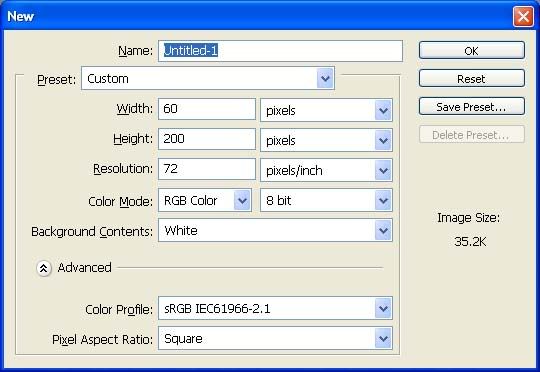Open the 8 bit depth dropdown
Viewport: 540px width, 372px height.
tap(326, 200)
